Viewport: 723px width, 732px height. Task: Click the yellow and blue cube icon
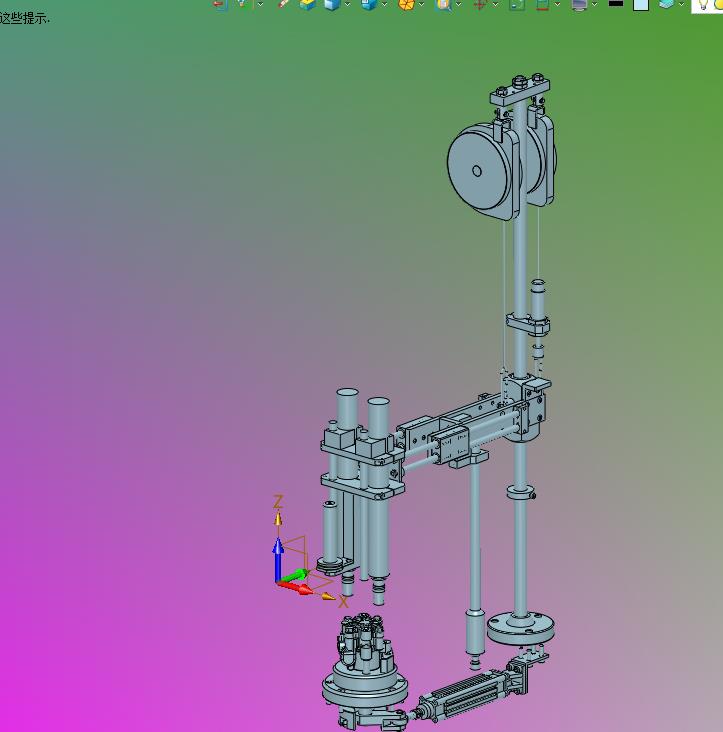pyautogui.click(x=308, y=4)
